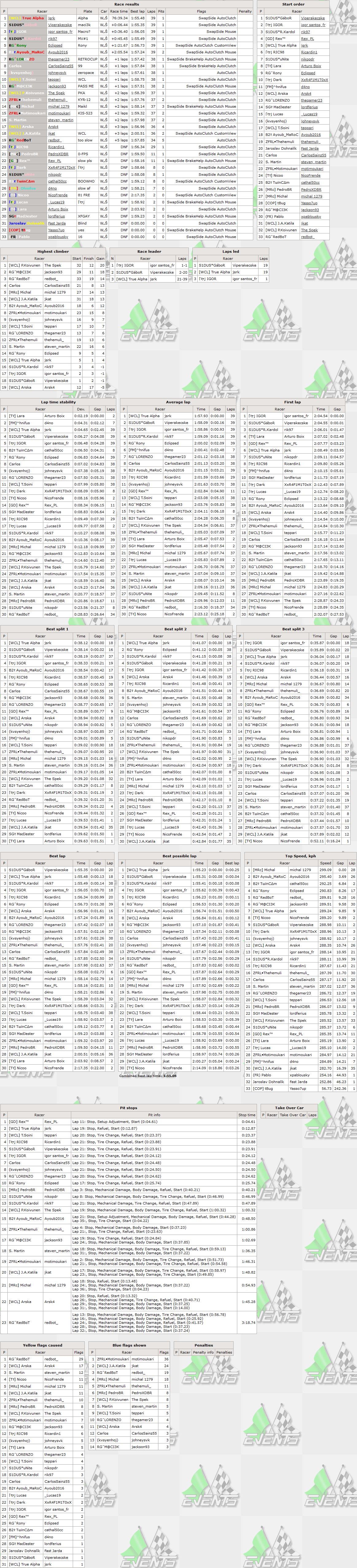Click xpabloushky link in Race results table
Image resolution: width=357 pixels, height=1568 pixels.
coord(59,237)
